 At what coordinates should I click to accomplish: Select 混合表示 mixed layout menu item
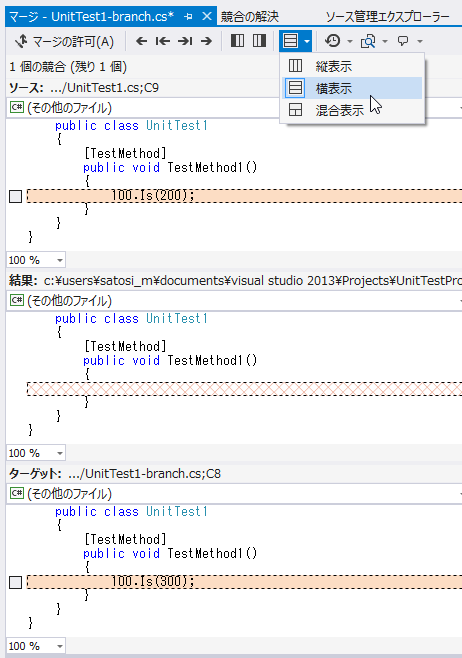[x=353, y=110]
